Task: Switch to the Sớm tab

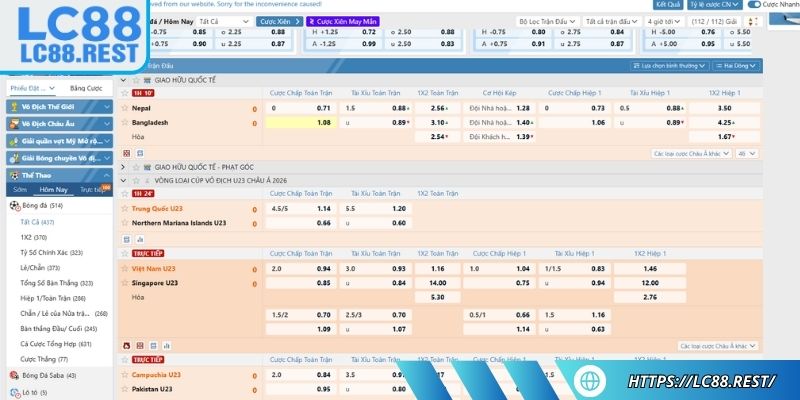Action: coord(20,190)
